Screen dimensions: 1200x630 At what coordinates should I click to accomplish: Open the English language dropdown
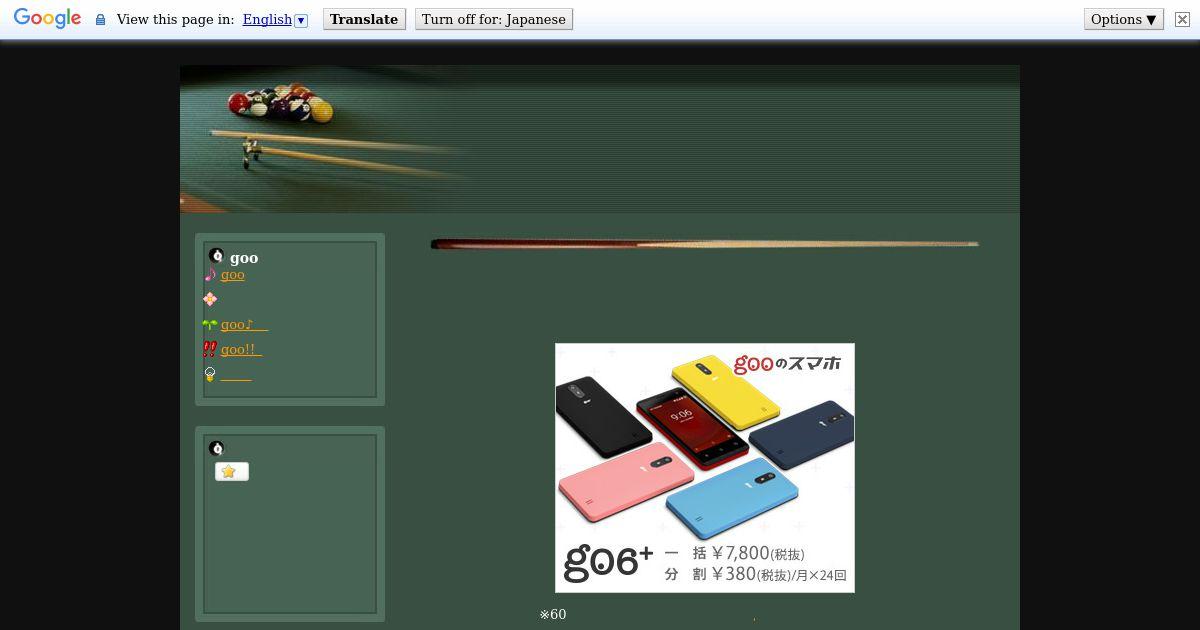click(267, 19)
